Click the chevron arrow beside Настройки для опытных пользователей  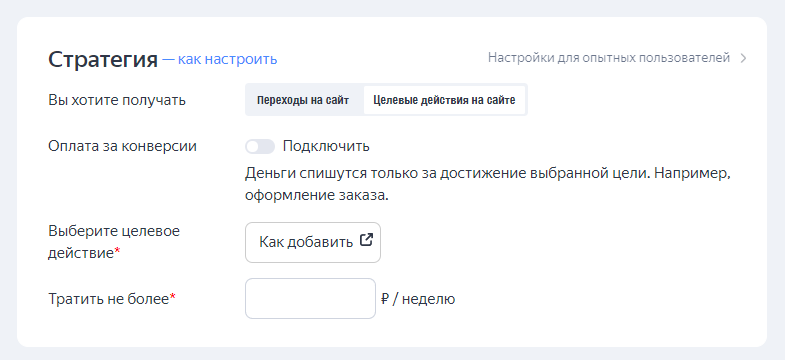743,58
